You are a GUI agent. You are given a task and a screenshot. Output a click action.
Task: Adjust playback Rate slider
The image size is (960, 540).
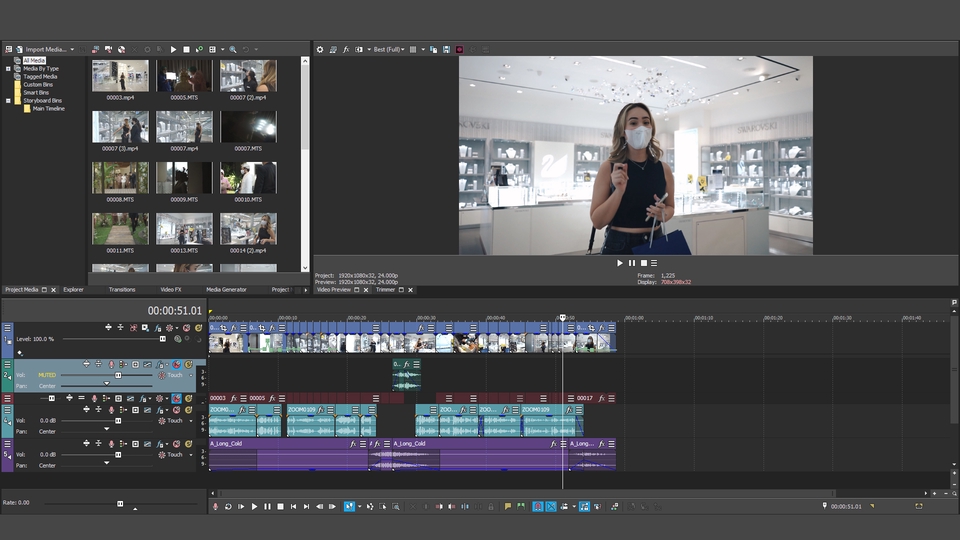[120, 503]
